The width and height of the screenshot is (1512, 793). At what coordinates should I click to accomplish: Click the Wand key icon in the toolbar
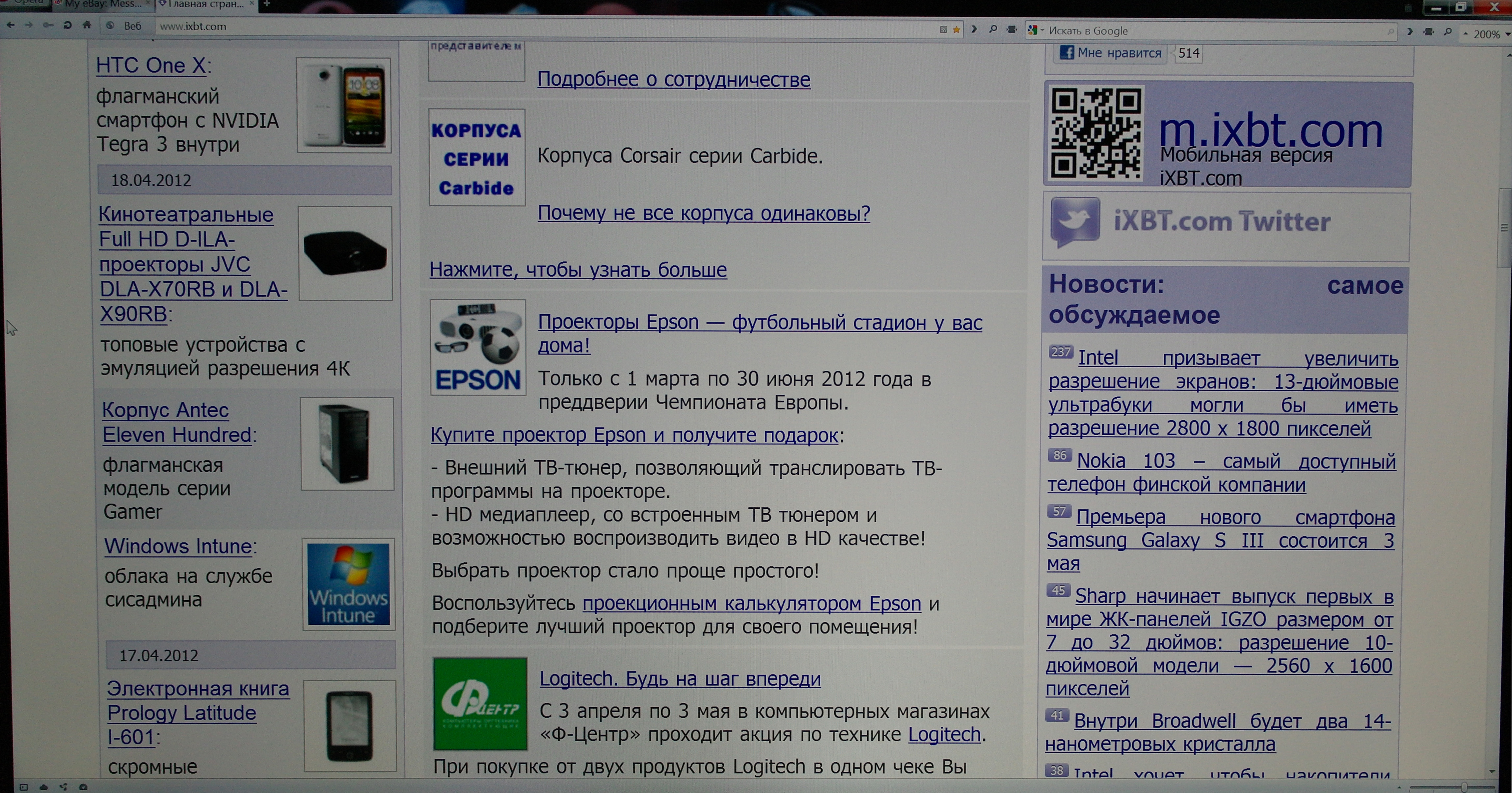coord(47,25)
